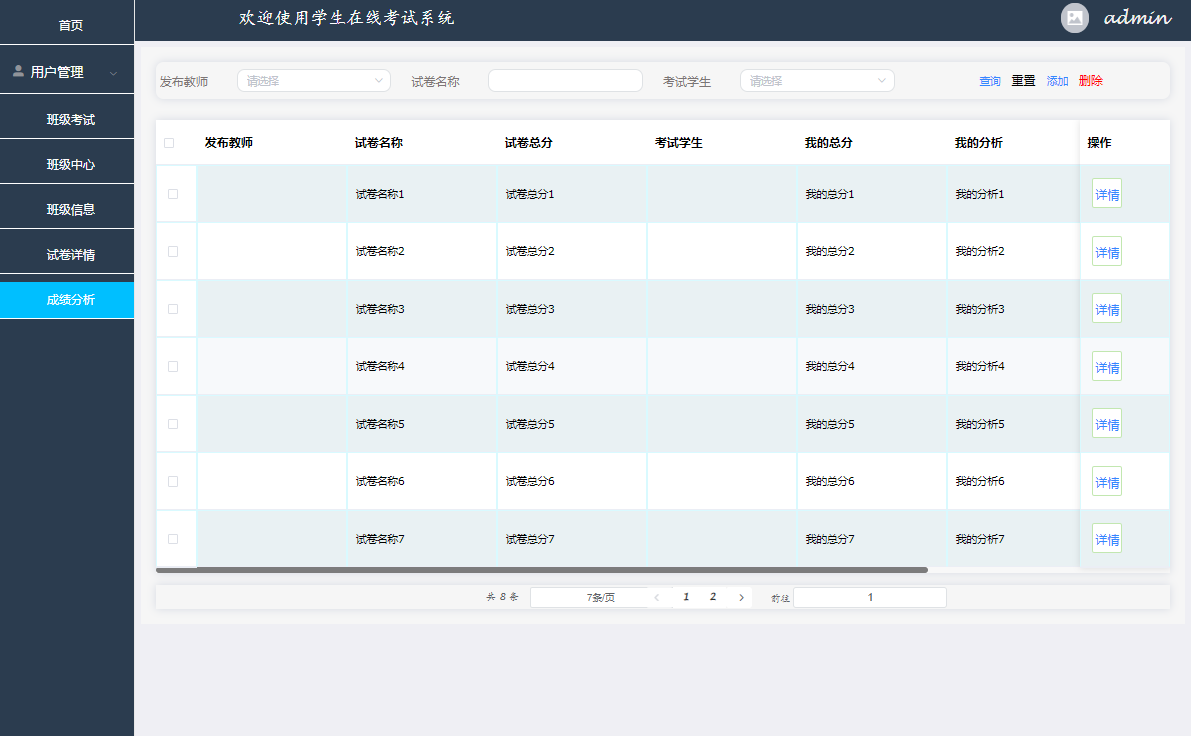Click the 我的分析 column header
The image size is (1191, 736).
[978, 143]
